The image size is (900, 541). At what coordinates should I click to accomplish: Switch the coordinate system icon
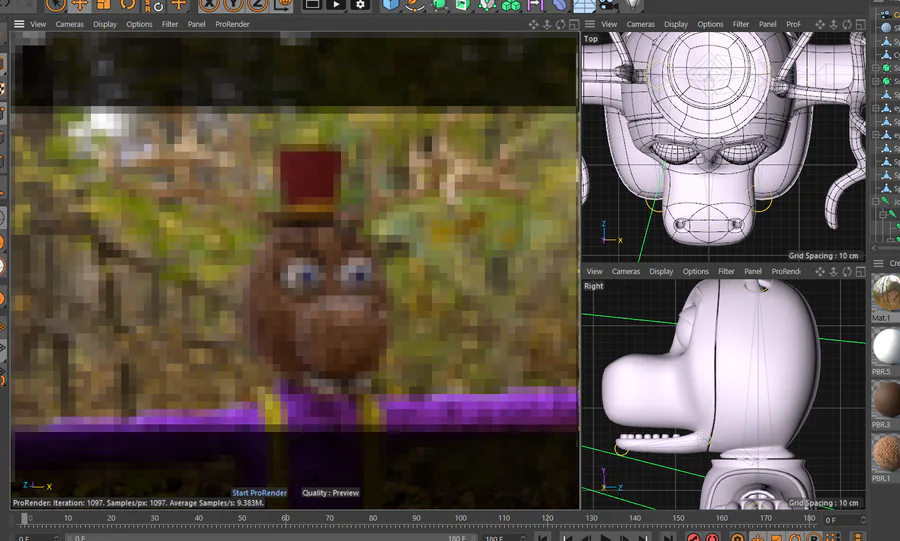tap(284, 5)
